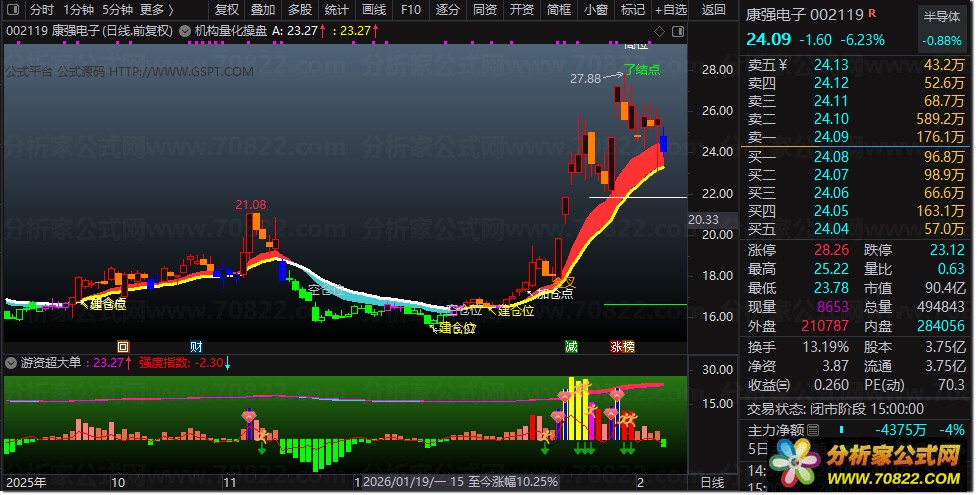Viewport: 977px width, 495px height.
Task: Click the stock title 康强电子 002119
Action: click(x=804, y=14)
